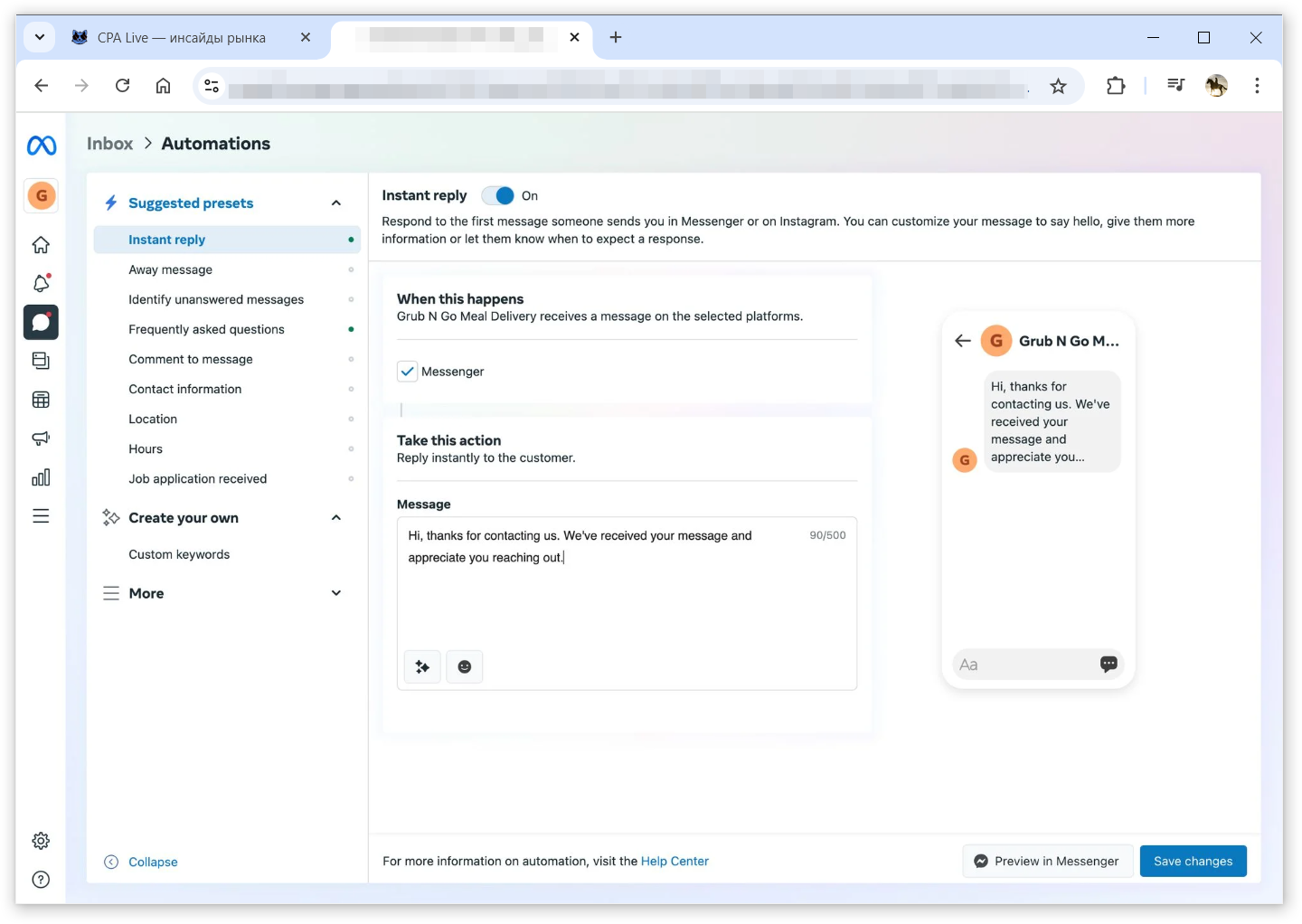1302x924 pixels.
Task: Open the Grub N Go account avatar in sidebar
Action: tap(42, 195)
